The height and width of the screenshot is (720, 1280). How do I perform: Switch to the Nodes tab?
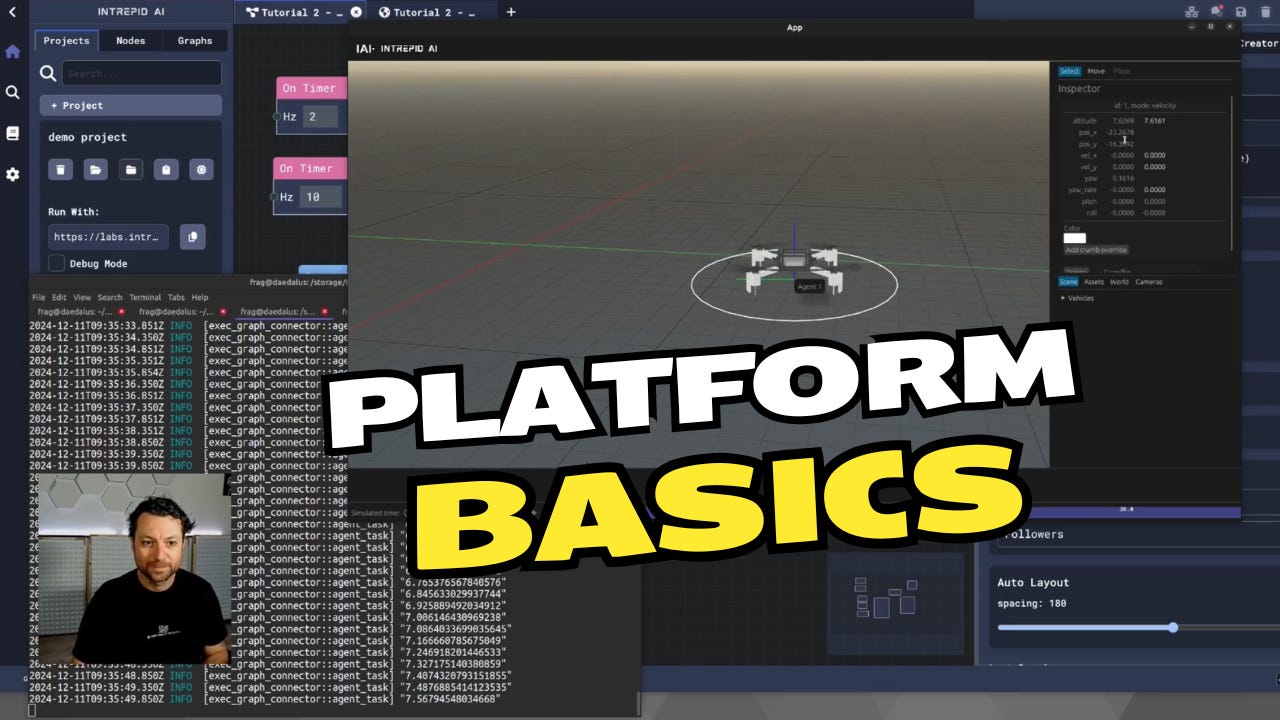[130, 41]
